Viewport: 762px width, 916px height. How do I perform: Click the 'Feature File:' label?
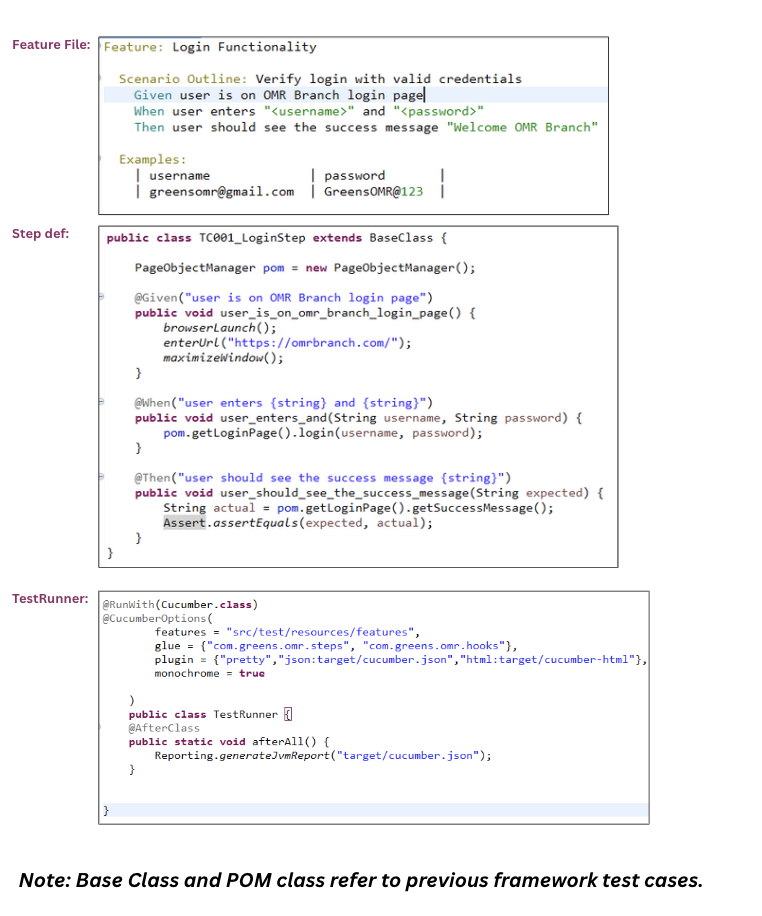[x=51, y=45]
